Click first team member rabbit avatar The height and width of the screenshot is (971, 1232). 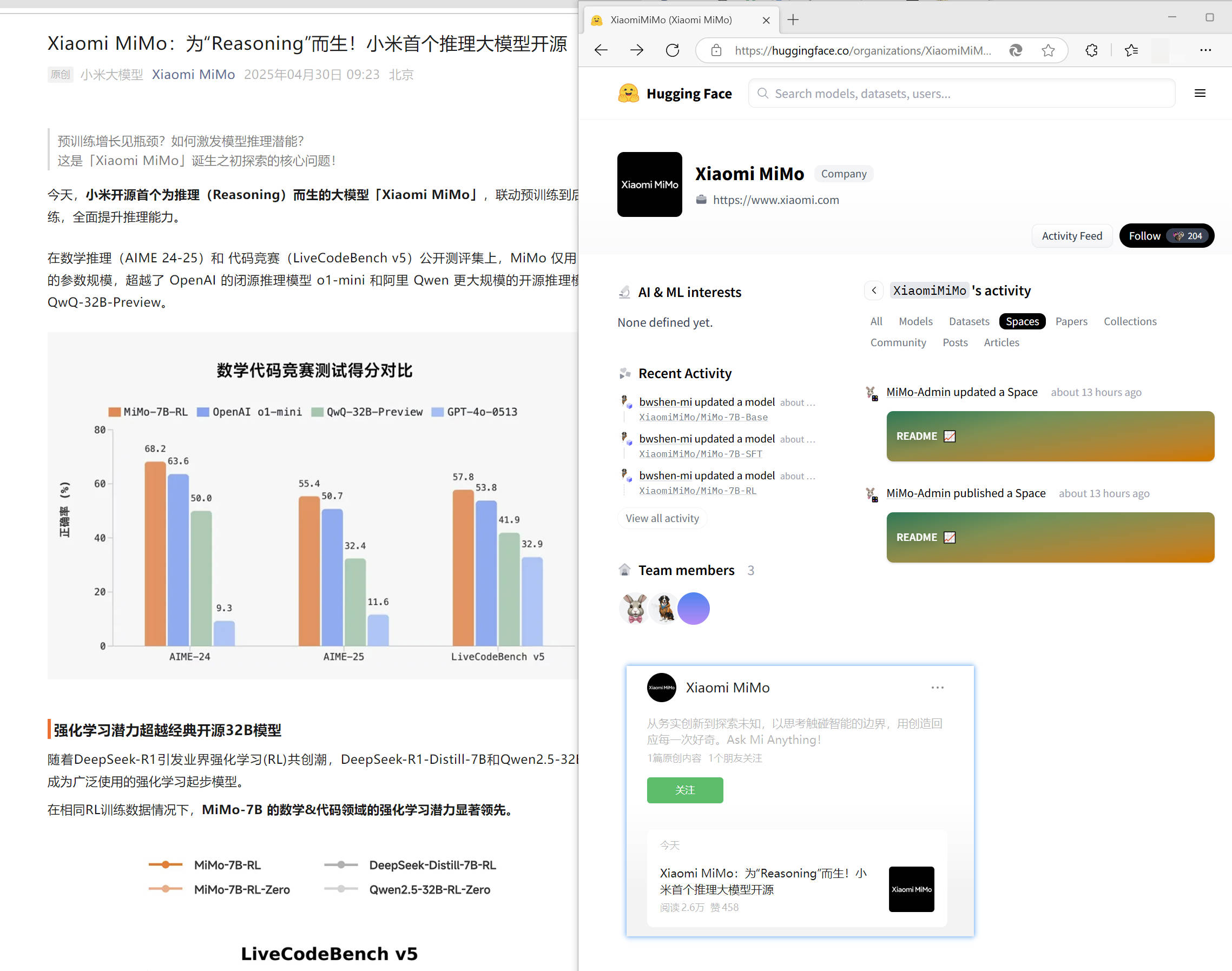tap(635, 607)
